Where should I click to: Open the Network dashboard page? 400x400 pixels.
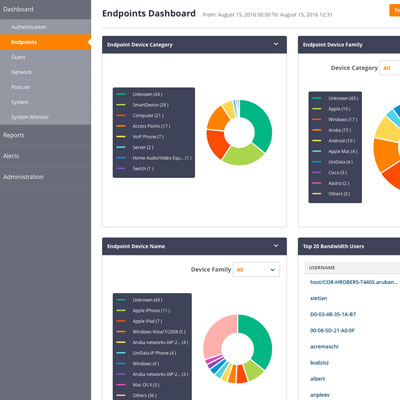[21, 72]
